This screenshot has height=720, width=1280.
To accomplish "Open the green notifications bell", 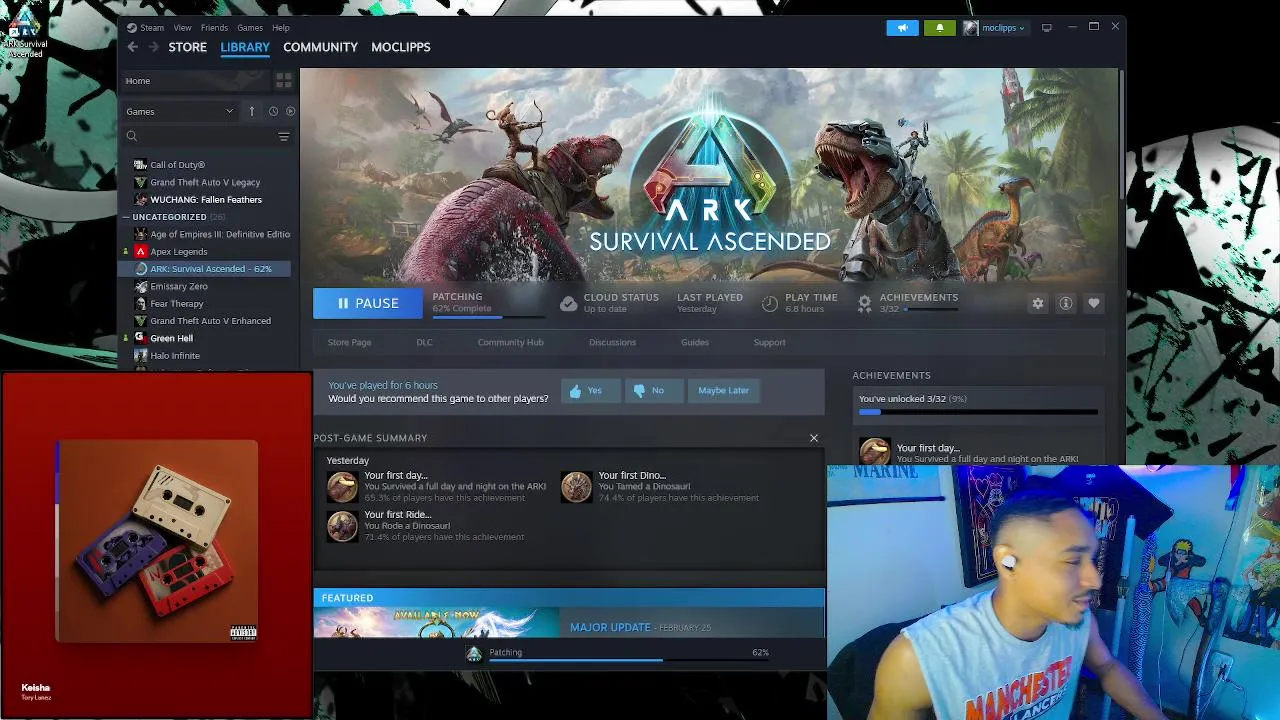I will tap(939, 28).
